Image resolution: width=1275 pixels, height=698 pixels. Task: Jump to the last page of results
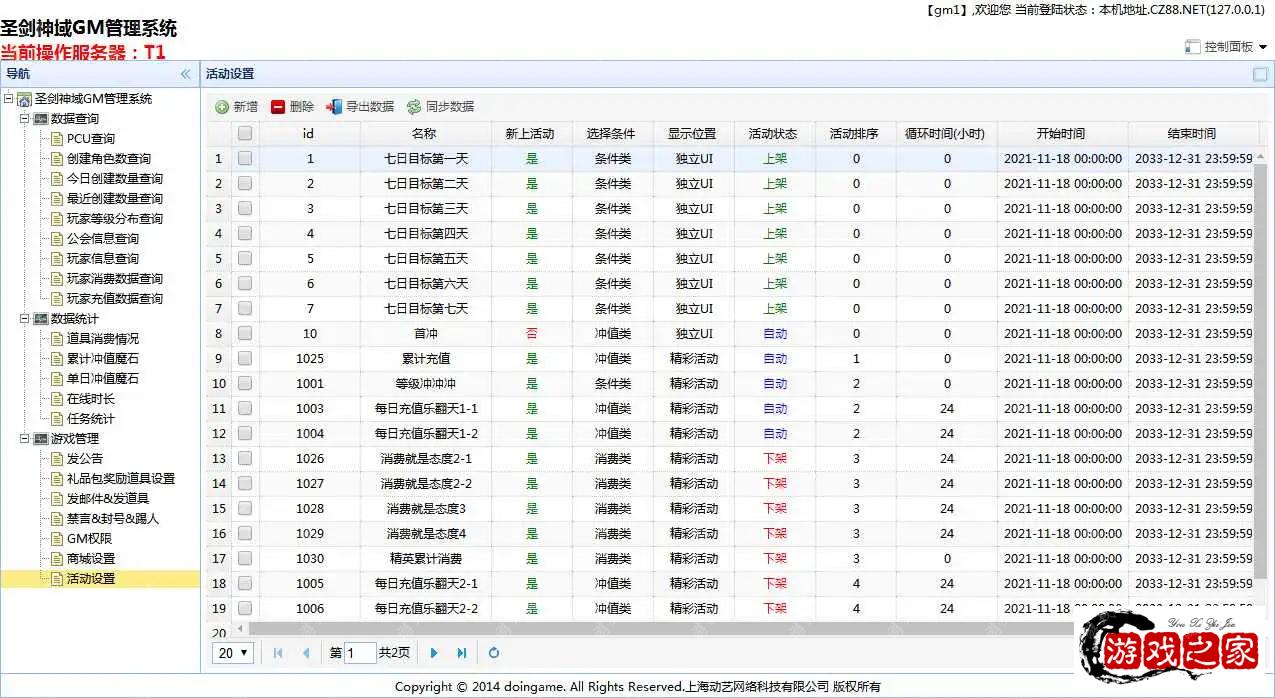click(x=461, y=653)
